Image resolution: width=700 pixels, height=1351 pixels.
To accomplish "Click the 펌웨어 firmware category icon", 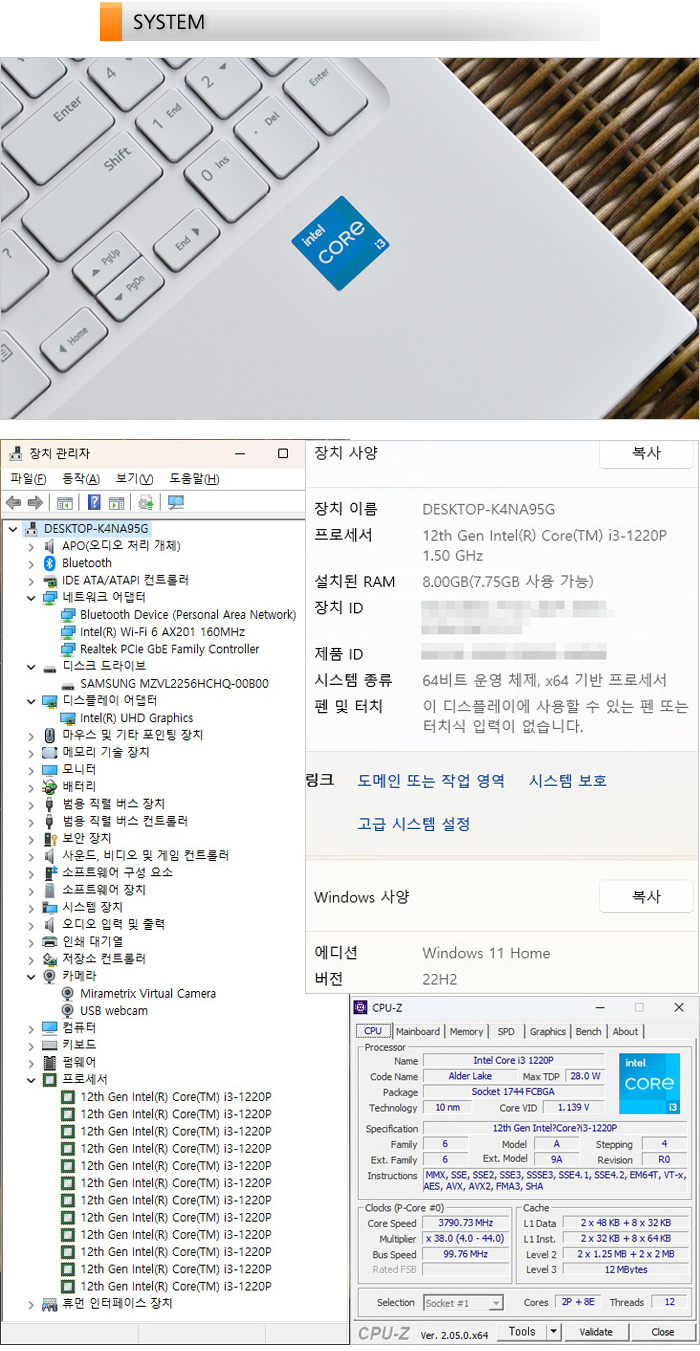I will [50, 1062].
